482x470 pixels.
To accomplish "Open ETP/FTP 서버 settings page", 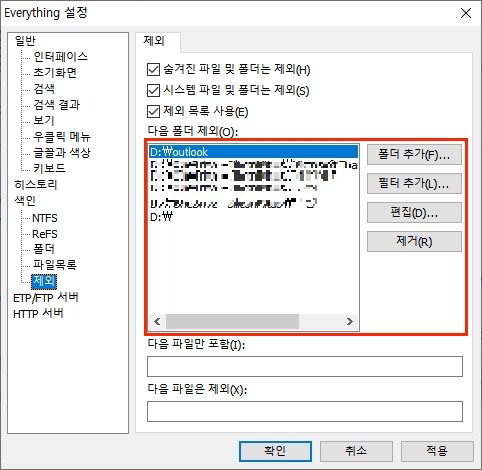I will pos(46,298).
